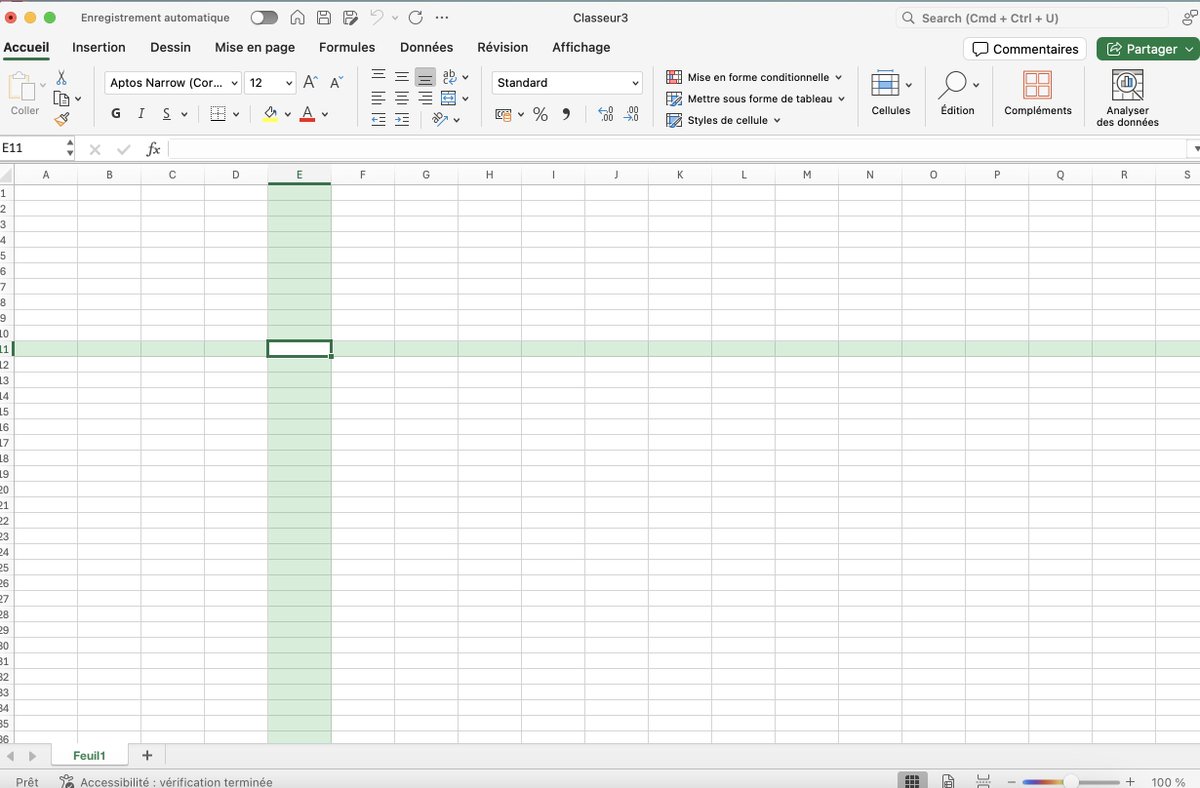Toggle italic I formatting
Screen dimensions: 1200x788
(x=141, y=114)
